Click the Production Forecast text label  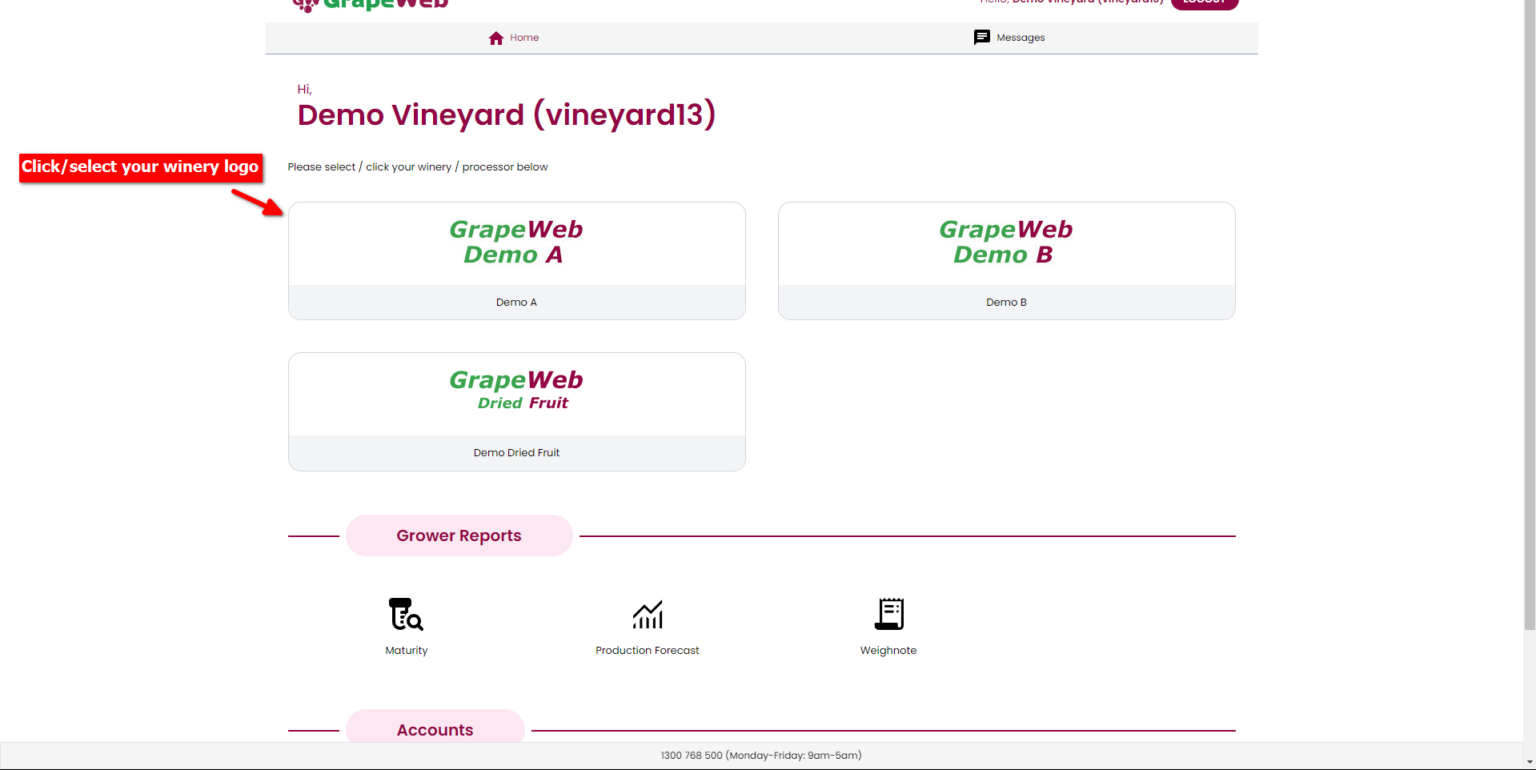click(x=647, y=650)
